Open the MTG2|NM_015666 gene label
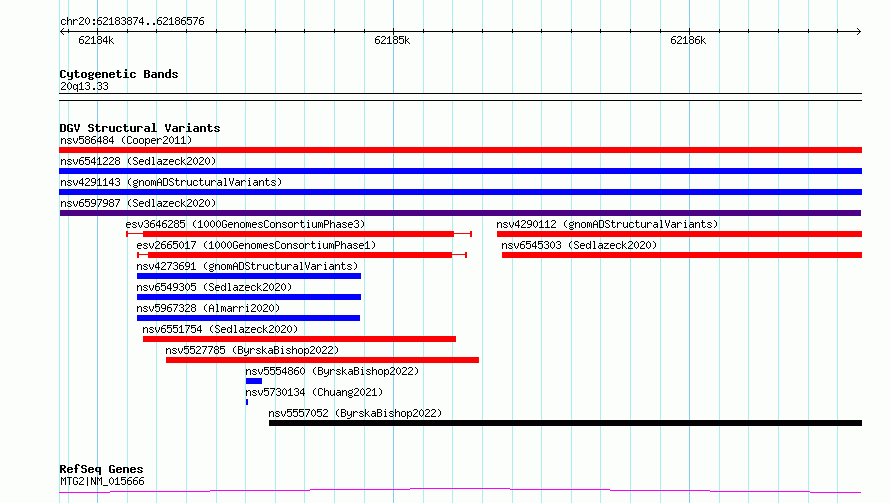This screenshot has width=890, height=503. (102, 481)
